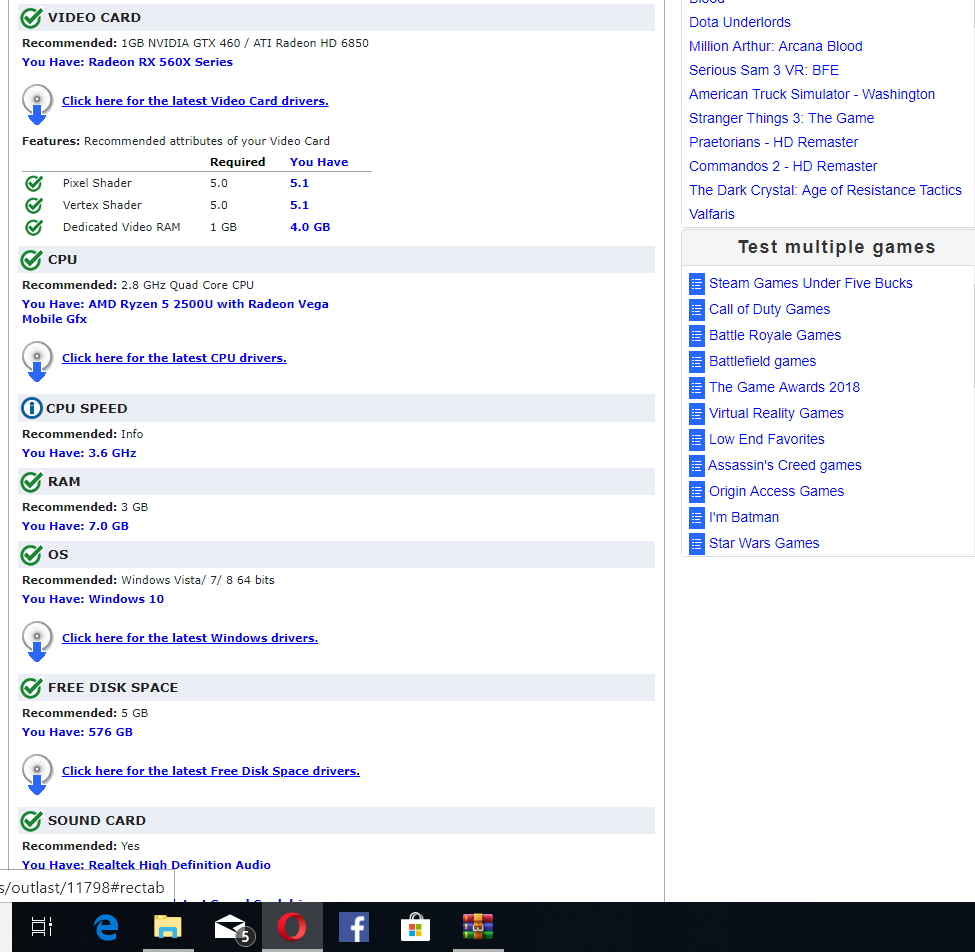Screen dimensions: 975x952
Task: Open latest Free Disk Space drivers link
Action: [x=211, y=770]
